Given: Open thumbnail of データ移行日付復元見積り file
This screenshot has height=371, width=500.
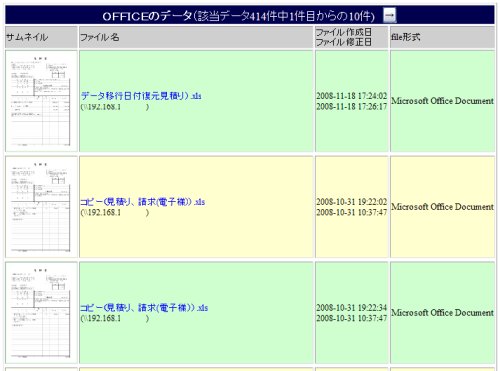Looking at the screenshot, I should coord(41,101).
